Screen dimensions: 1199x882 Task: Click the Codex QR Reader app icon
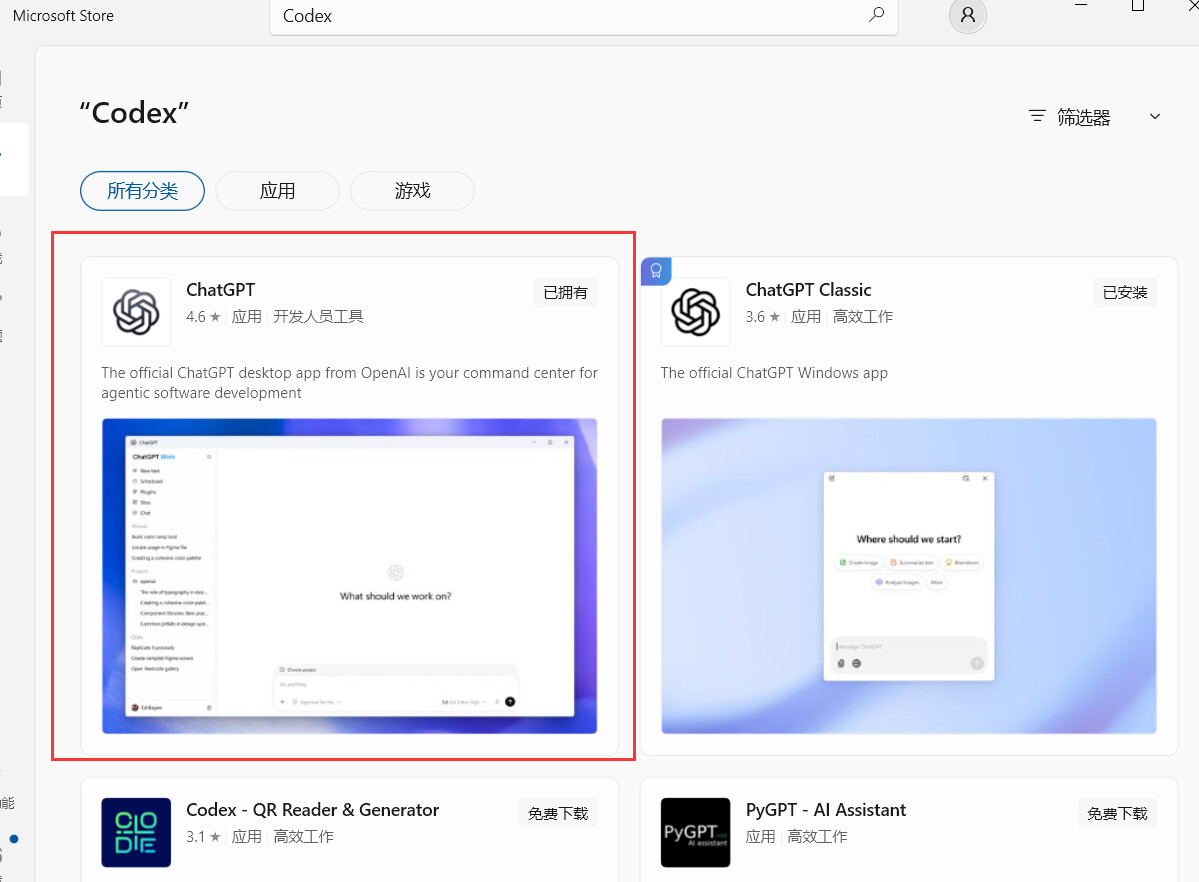point(136,832)
